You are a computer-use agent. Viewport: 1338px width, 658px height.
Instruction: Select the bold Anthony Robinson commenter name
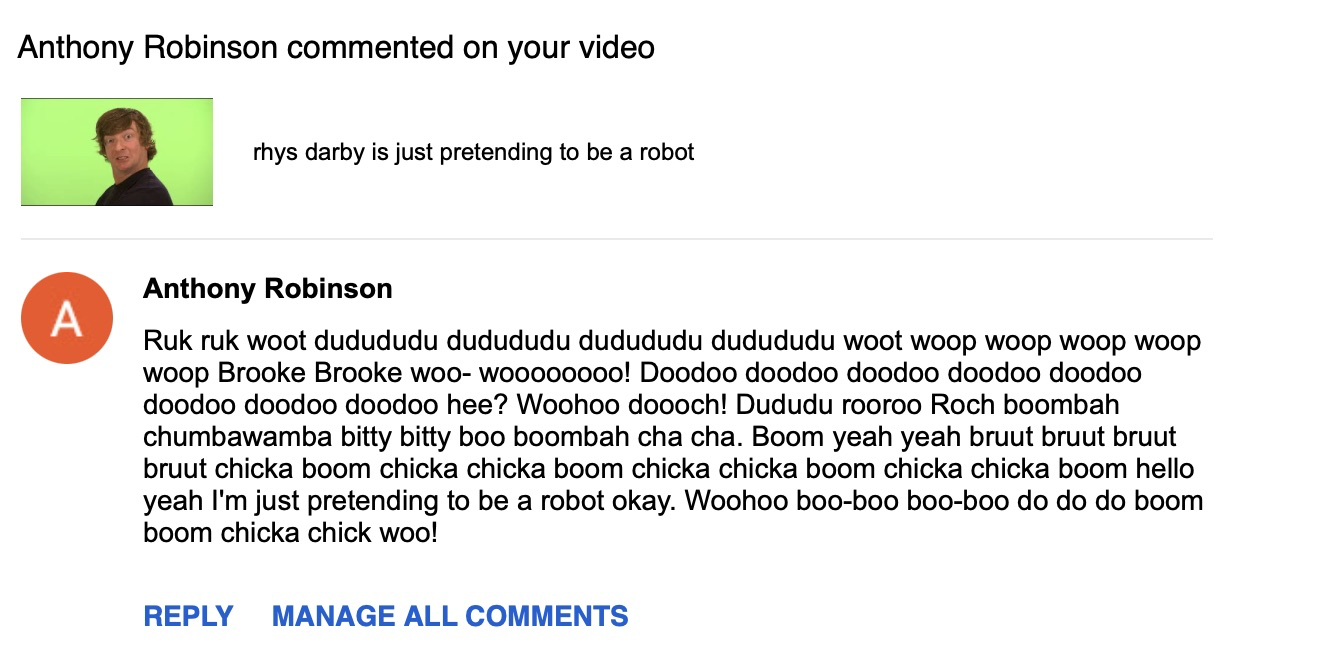(x=267, y=289)
